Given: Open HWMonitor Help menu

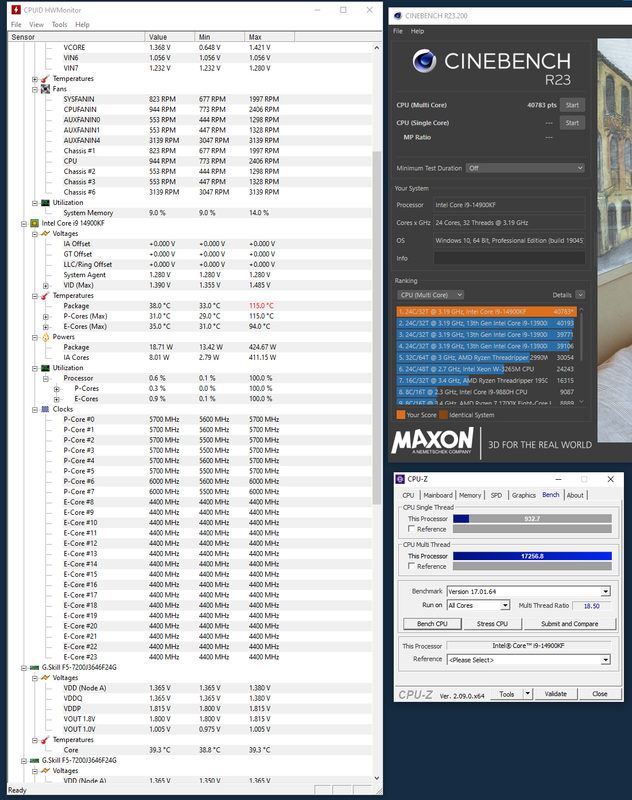Looking at the screenshot, I should point(82,24).
